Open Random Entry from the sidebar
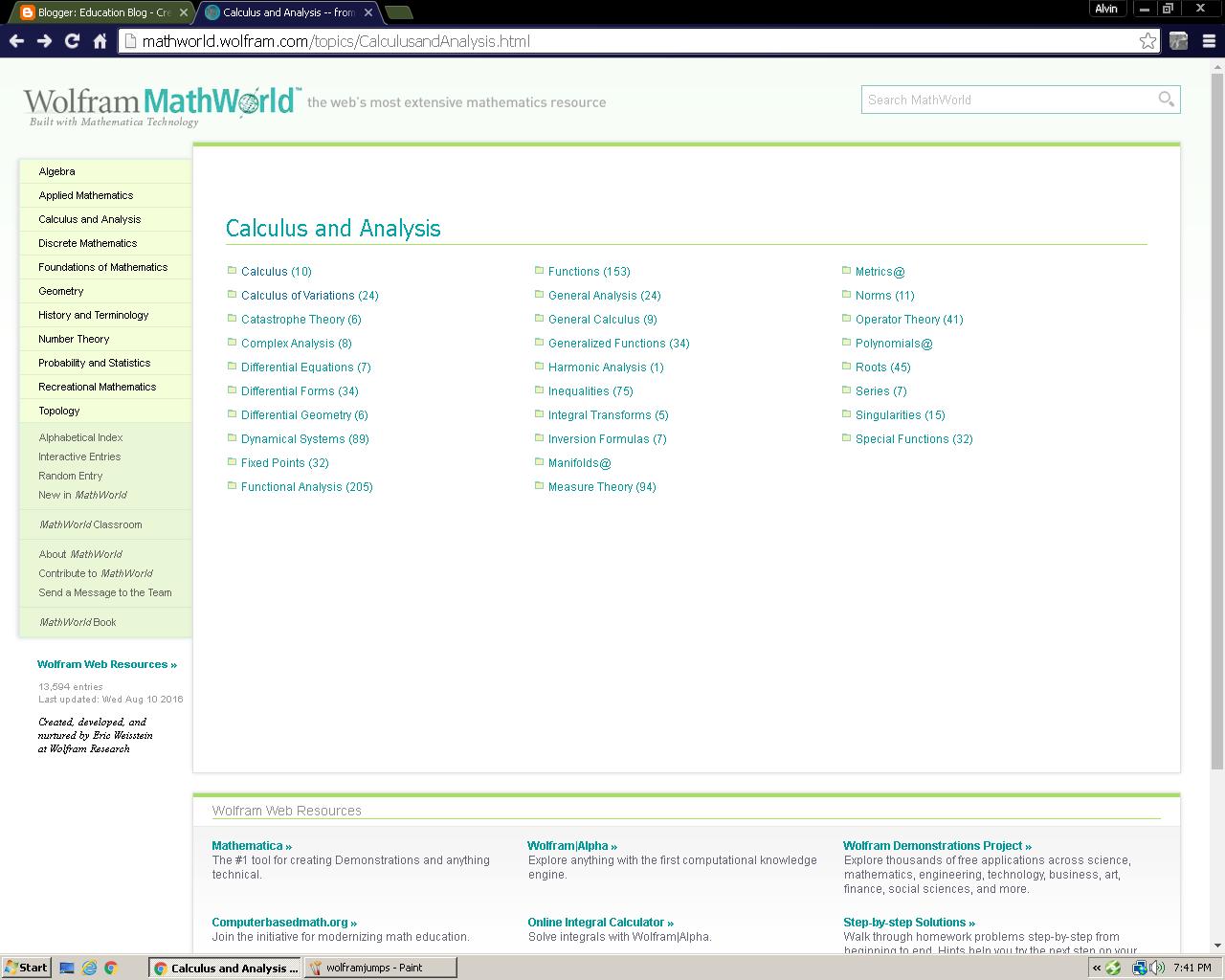Viewport: 1225px width, 980px height. pos(71,476)
